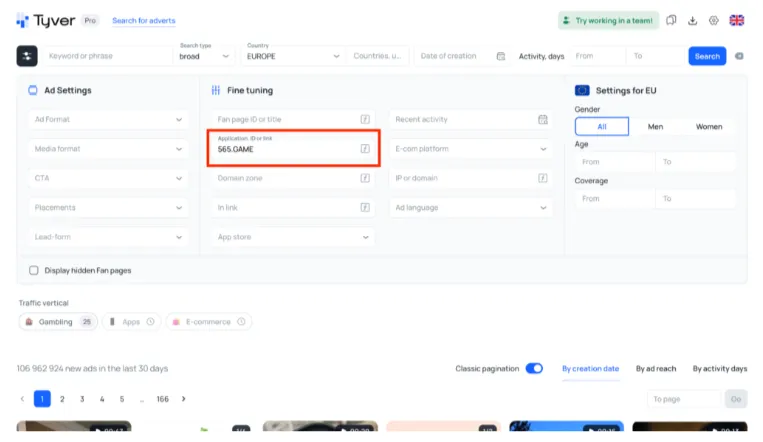763x442 pixels.
Task: Select Women gender option
Action: point(709,127)
